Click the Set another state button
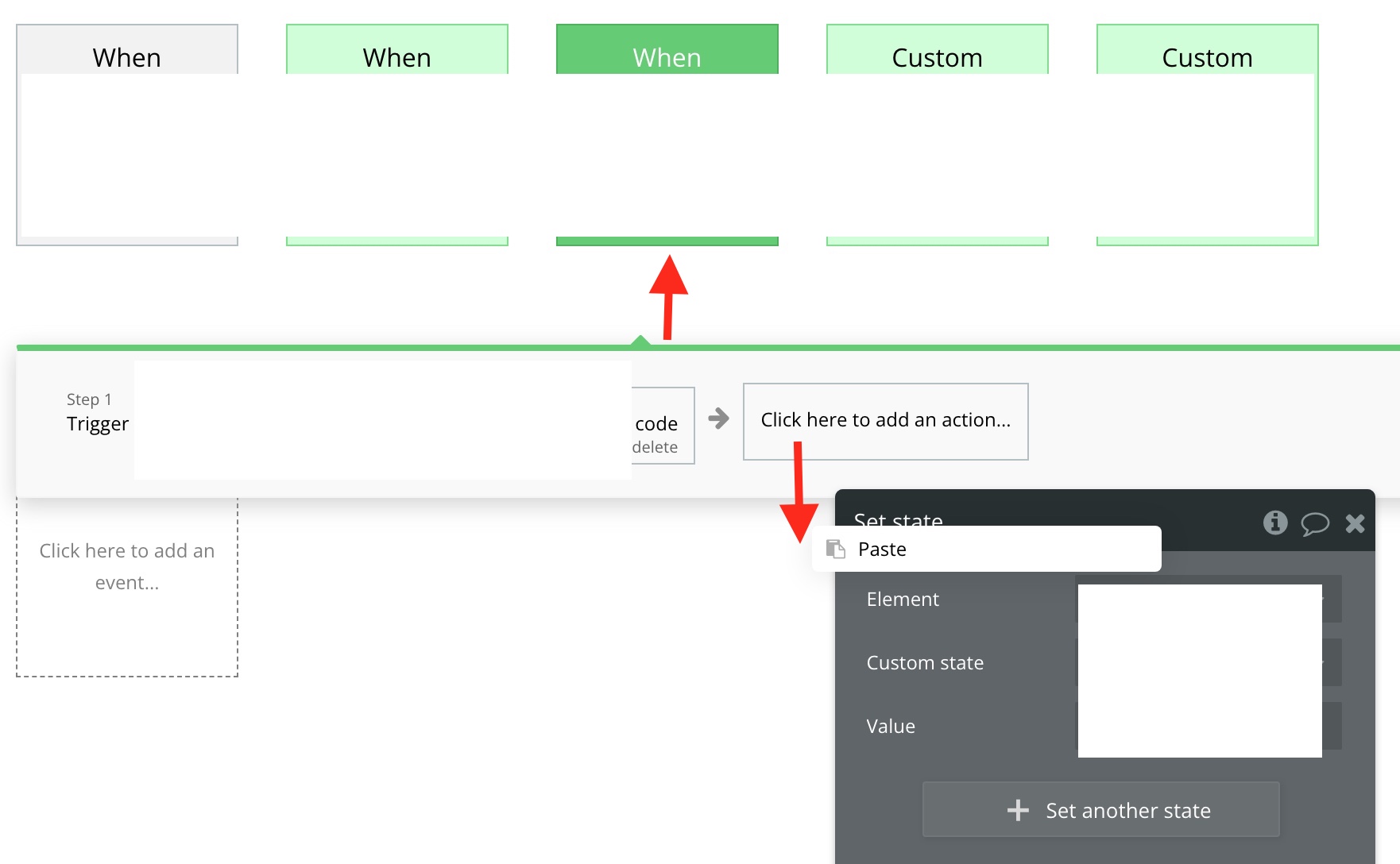Viewport: 1400px width, 864px height. pyautogui.click(x=1101, y=810)
